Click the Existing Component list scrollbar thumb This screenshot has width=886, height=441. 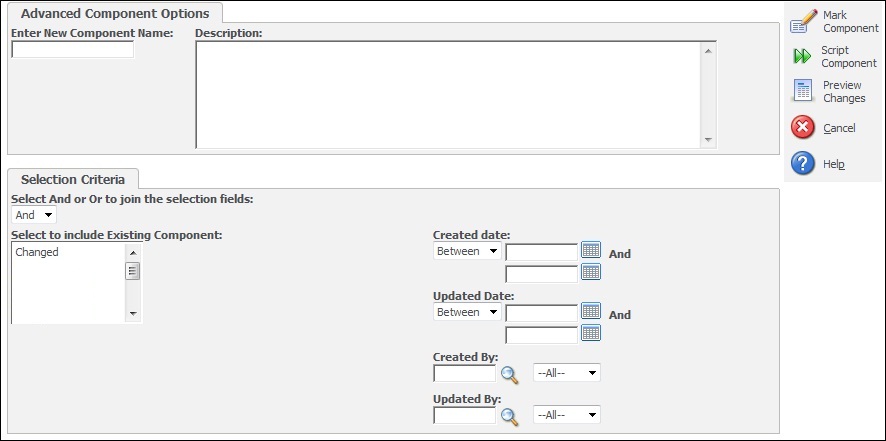(133, 271)
